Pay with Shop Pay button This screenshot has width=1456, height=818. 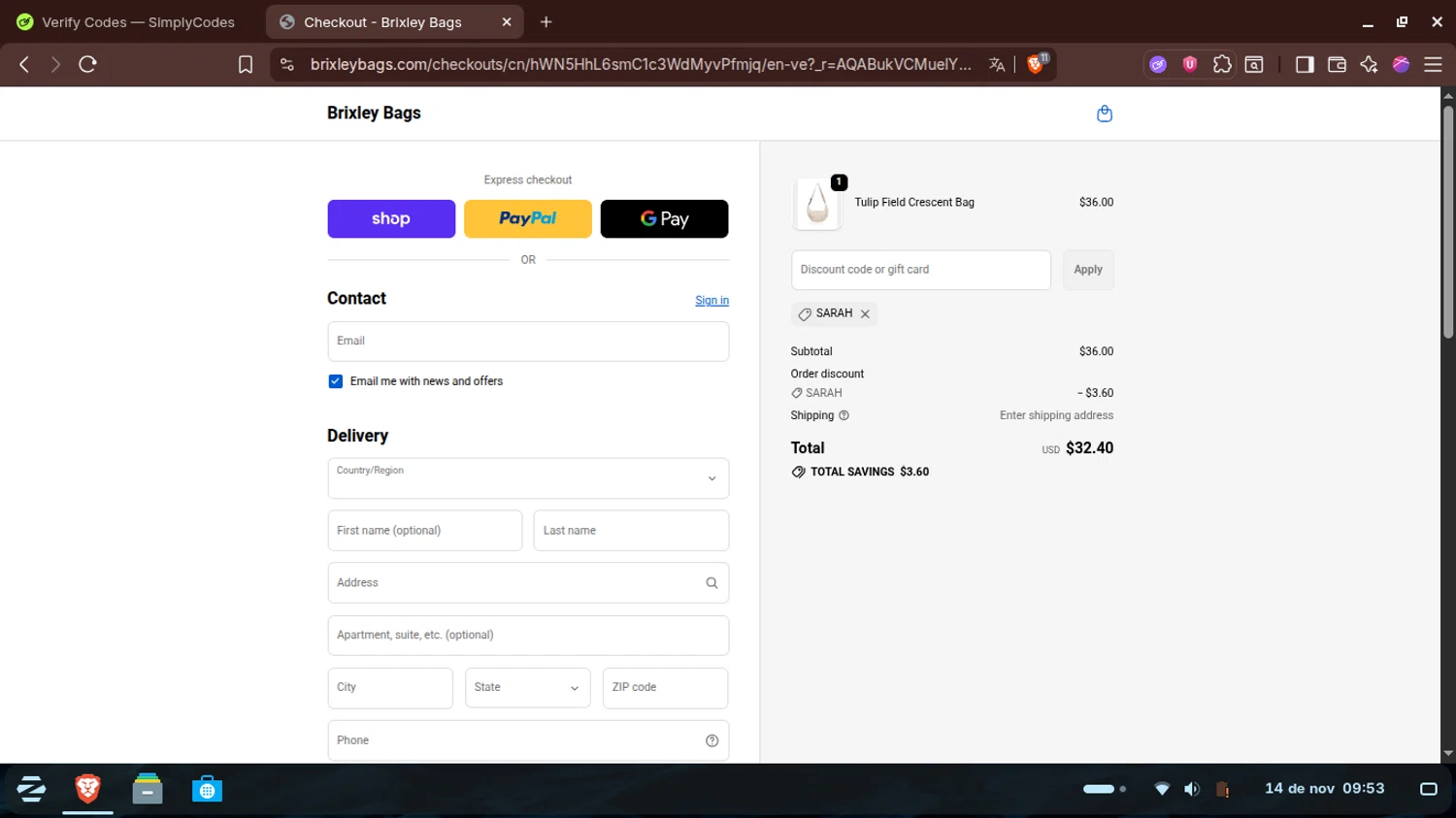391,219
